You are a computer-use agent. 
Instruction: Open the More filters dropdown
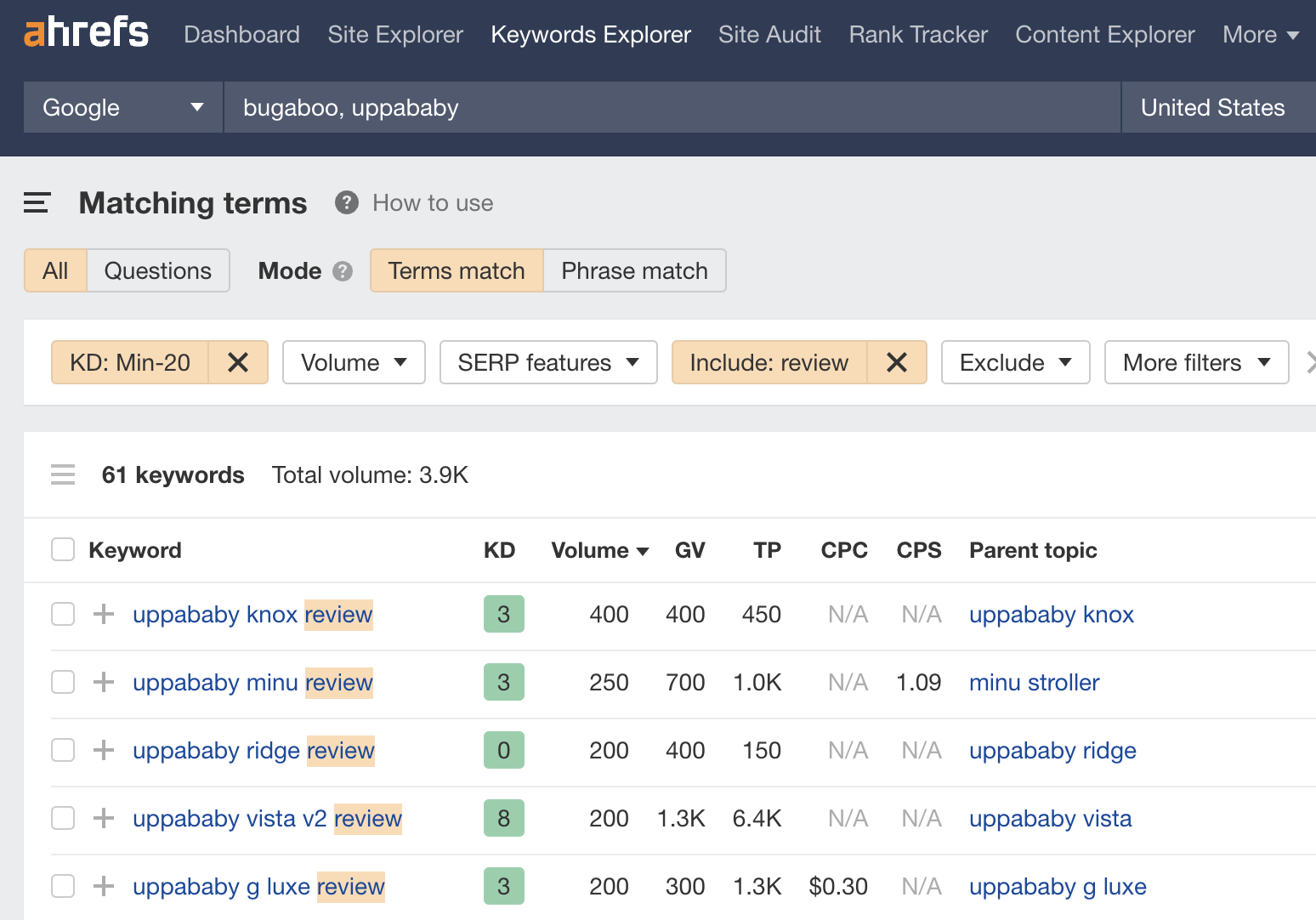pos(1195,362)
